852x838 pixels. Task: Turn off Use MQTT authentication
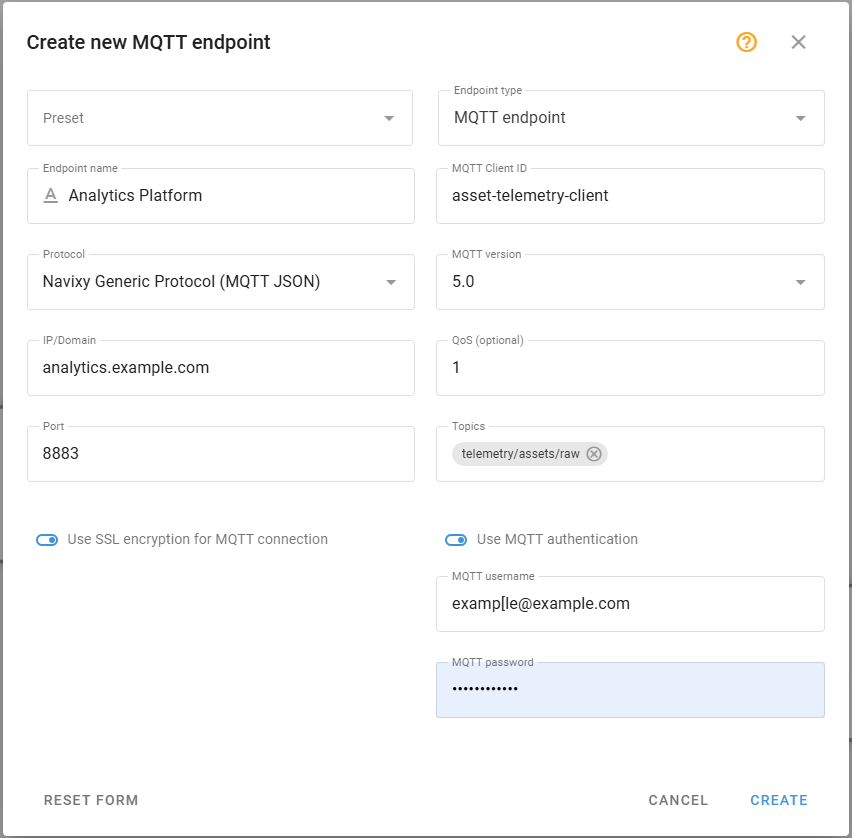point(456,539)
